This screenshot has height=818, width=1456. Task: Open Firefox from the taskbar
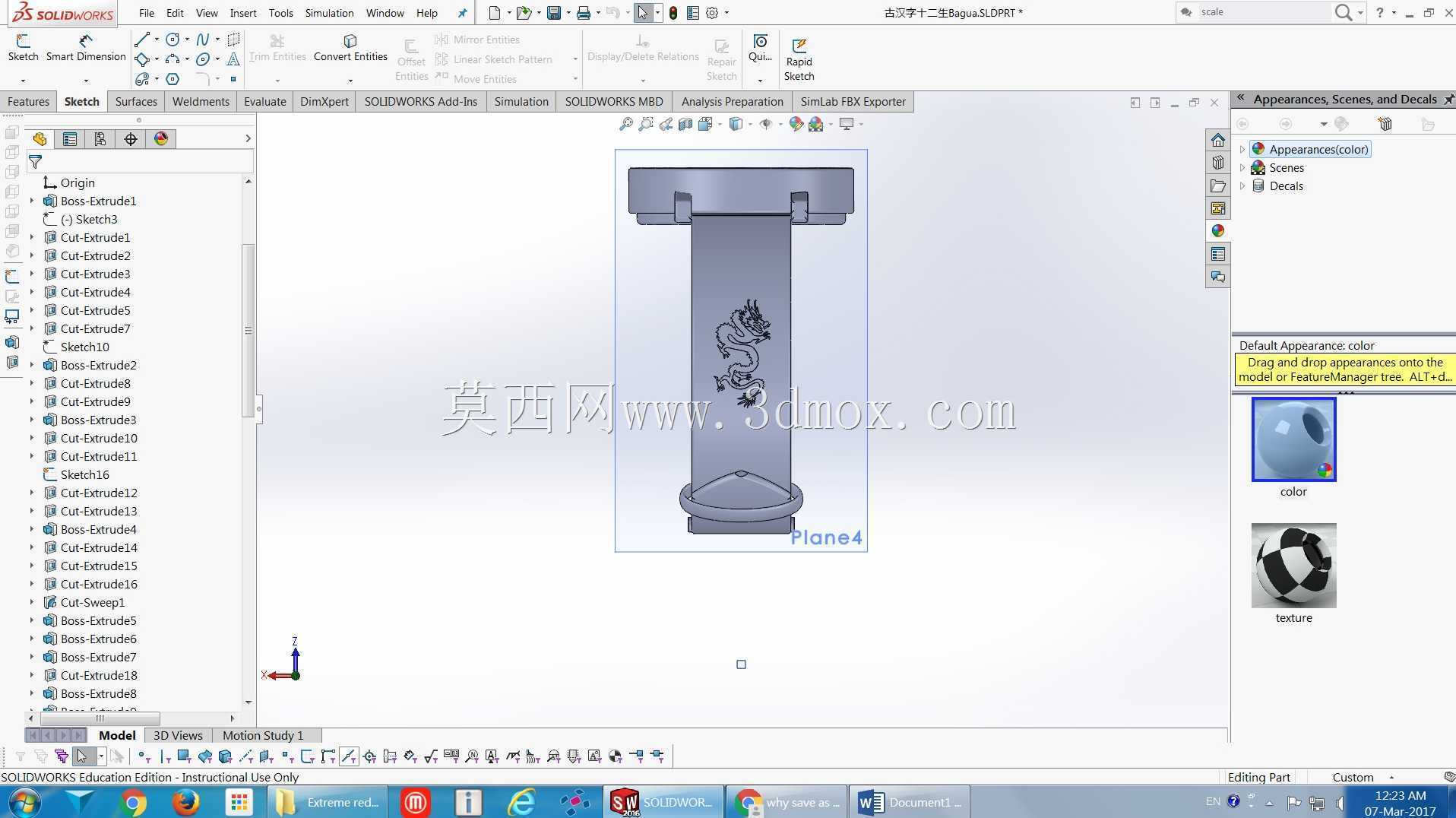185,802
